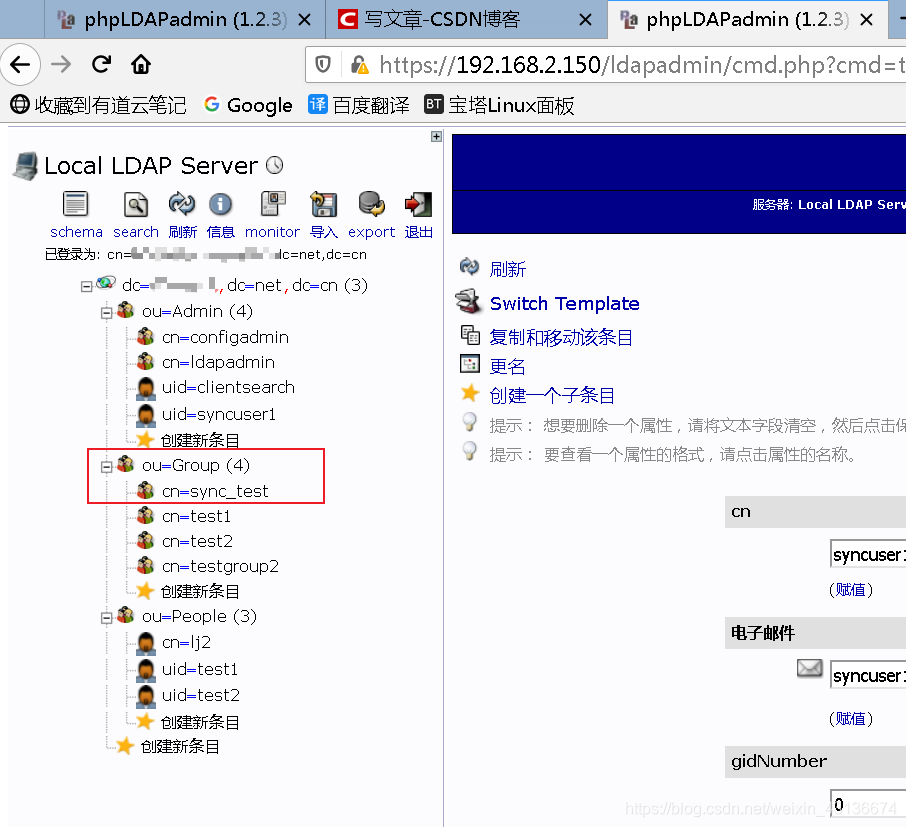The image size is (906, 827).
Task: Click the 赋值 link under 电子邮件 field
Action: point(851,719)
